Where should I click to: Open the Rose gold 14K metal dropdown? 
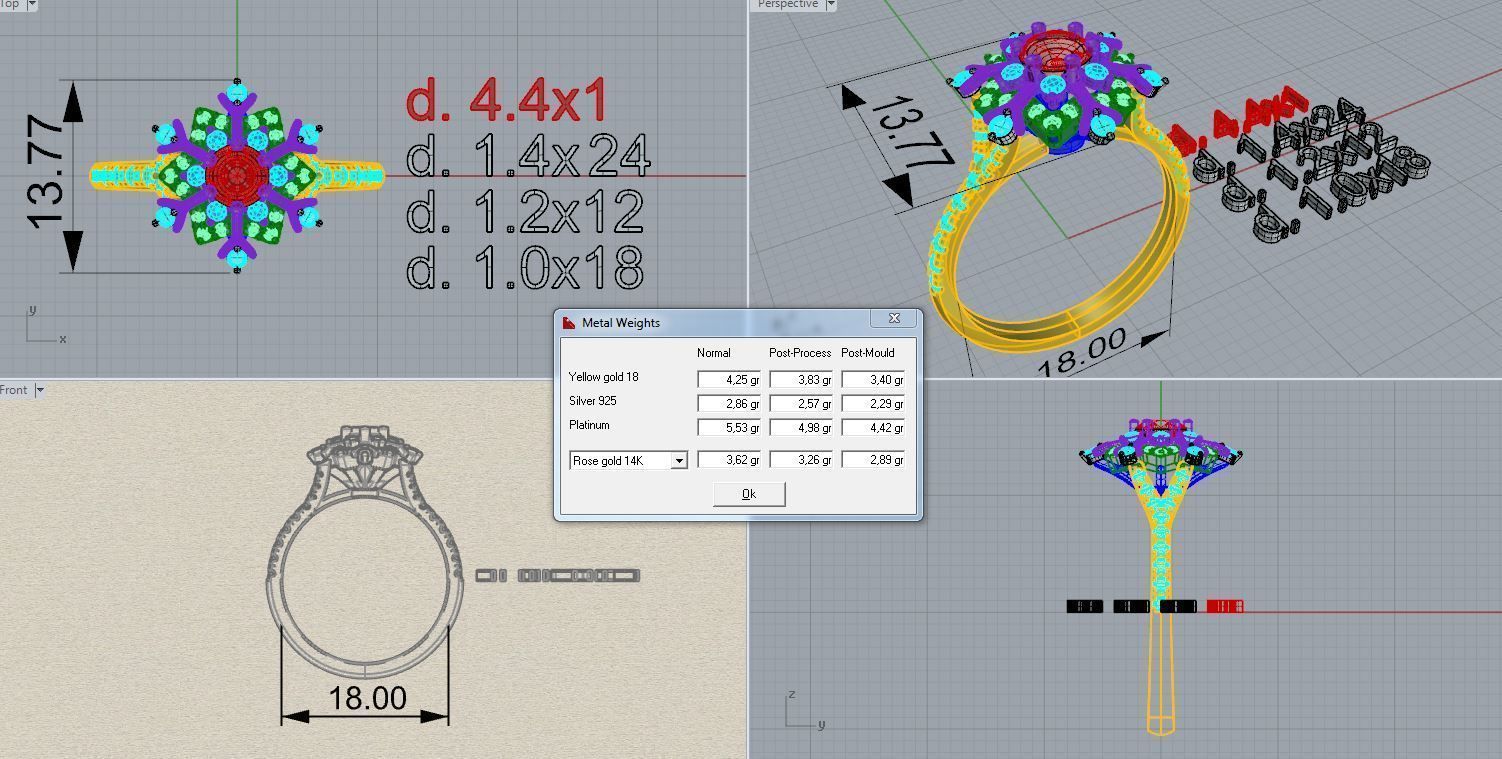679,460
